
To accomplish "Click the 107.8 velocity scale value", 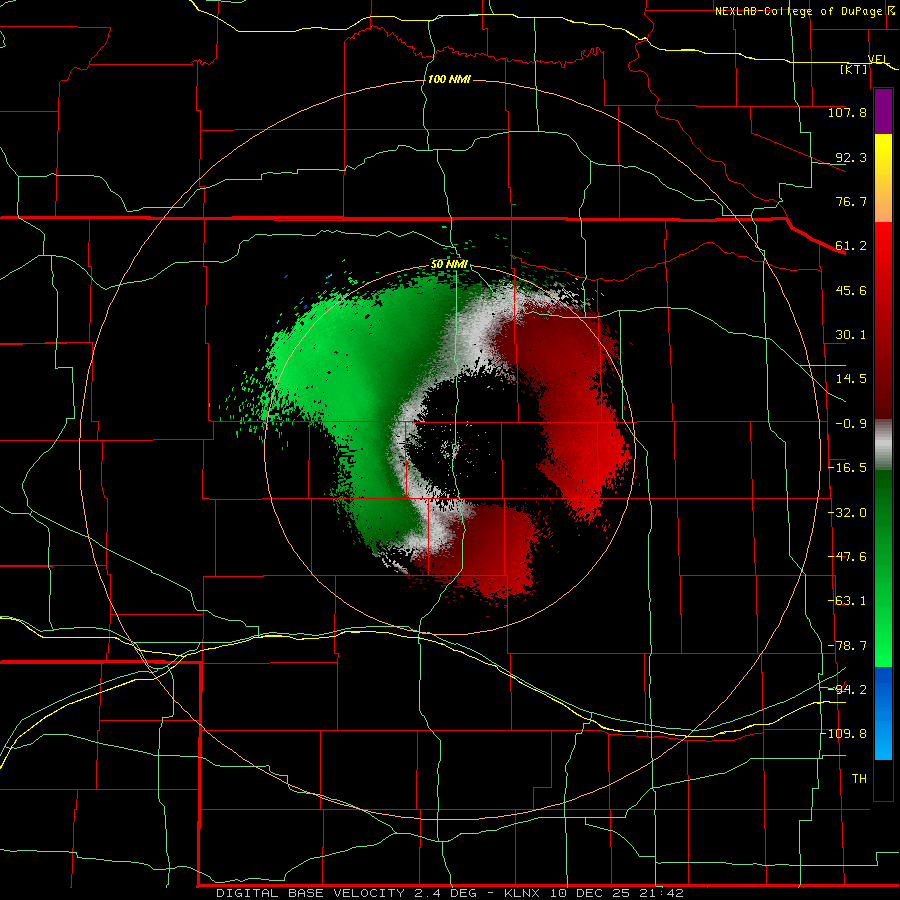I will coord(847,112).
